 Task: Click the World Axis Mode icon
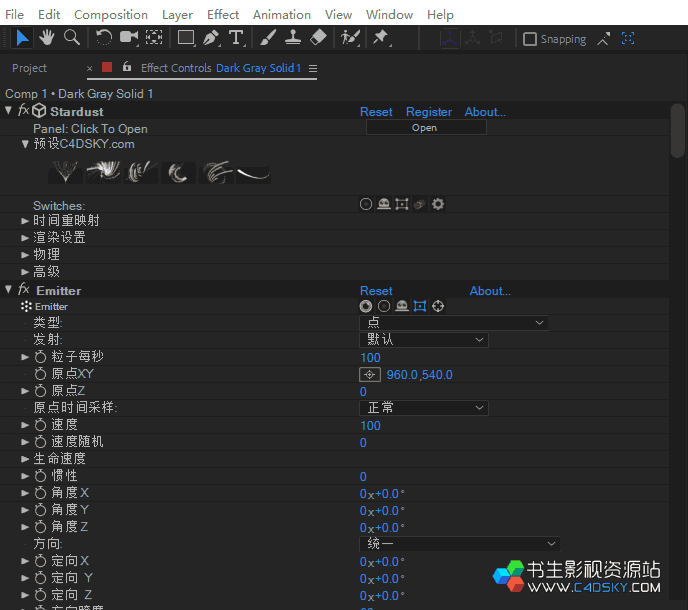pyautogui.click(x=473, y=39)
